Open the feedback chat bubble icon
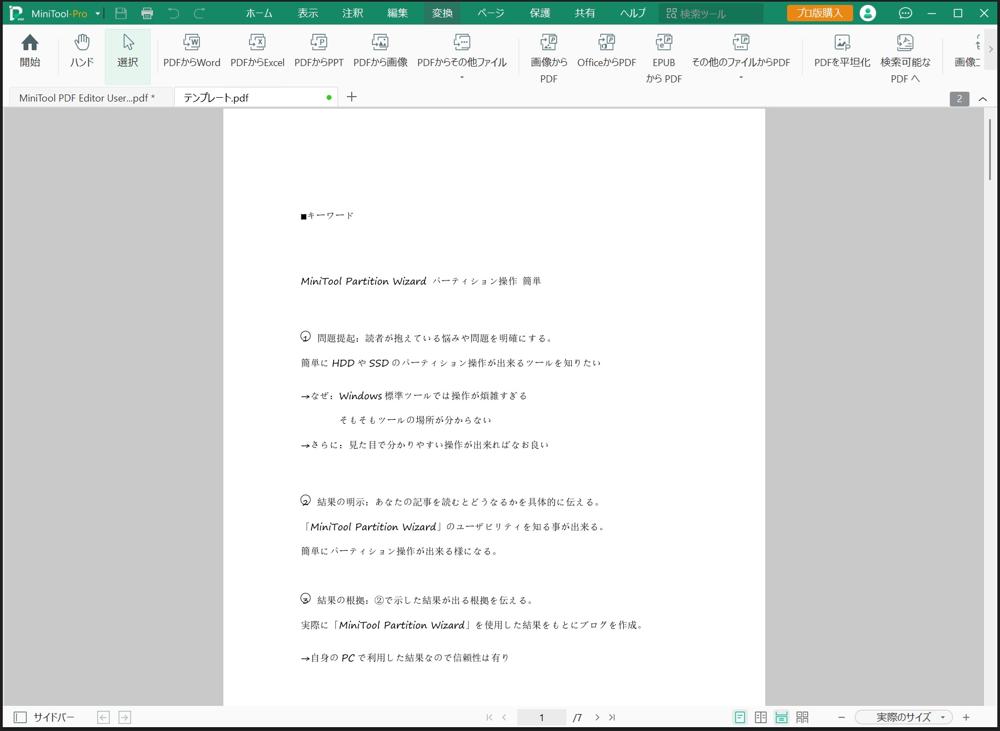1000x731 pixels. [x=905, y=13]
